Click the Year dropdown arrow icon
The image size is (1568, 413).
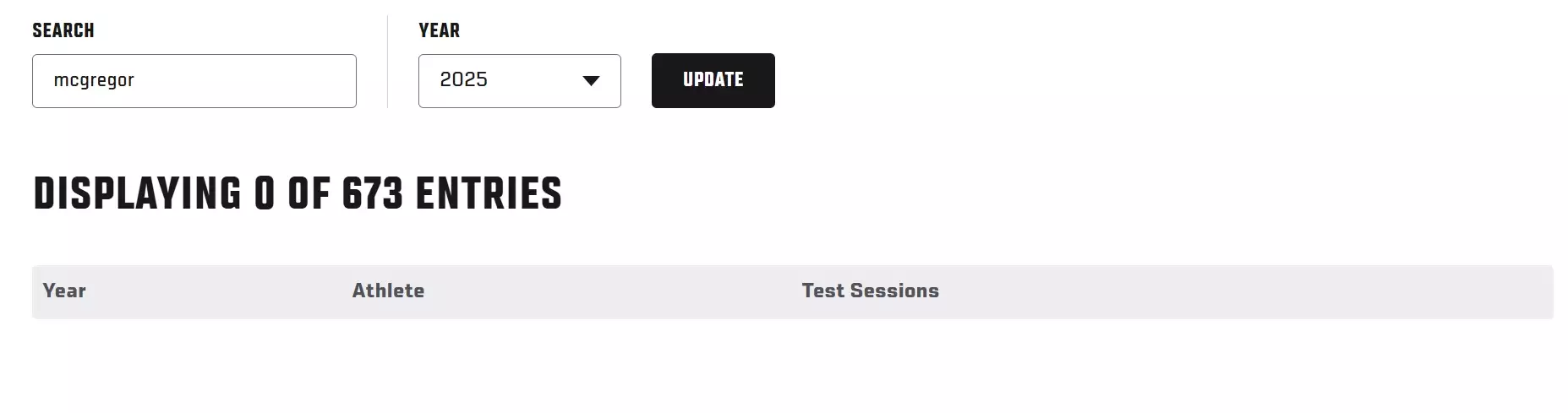pyautogui.click(x=591, y=81)
